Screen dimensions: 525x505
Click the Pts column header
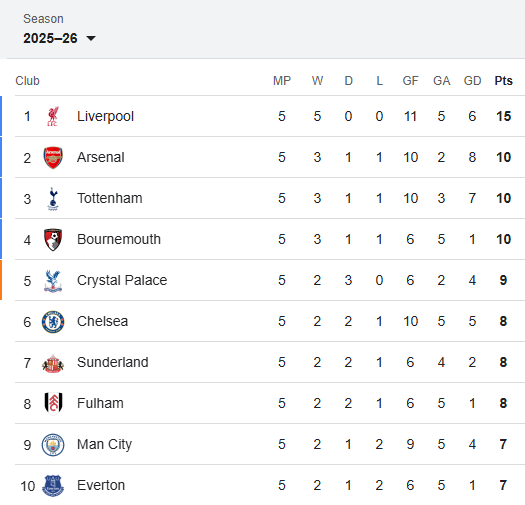click(503, 81)
